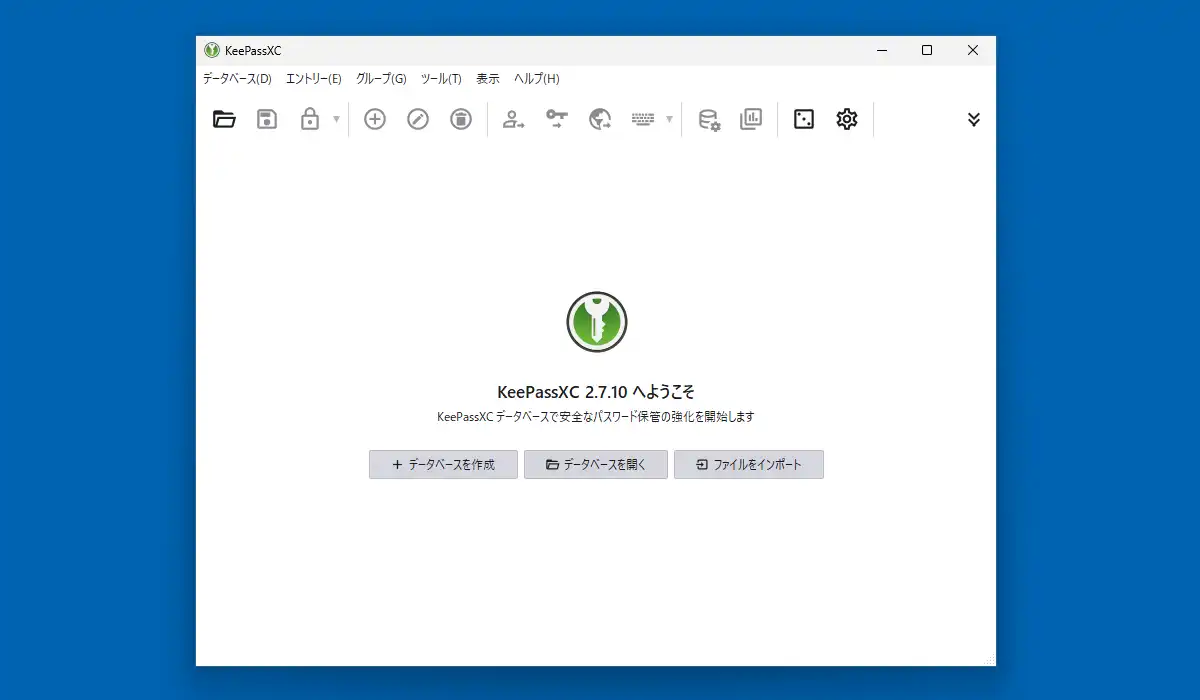Viewport: 1200px width, 700px height.
Task: Click the edit entry pencil icon
Action: [x=418, y=120]
